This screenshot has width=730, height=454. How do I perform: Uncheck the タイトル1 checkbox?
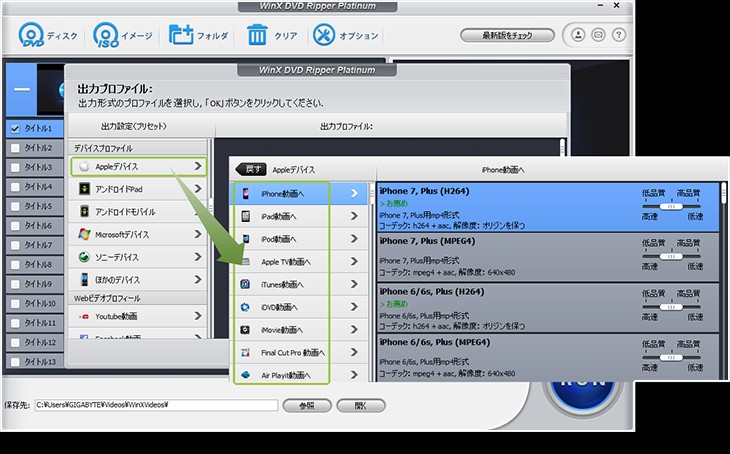click(15, 129)
